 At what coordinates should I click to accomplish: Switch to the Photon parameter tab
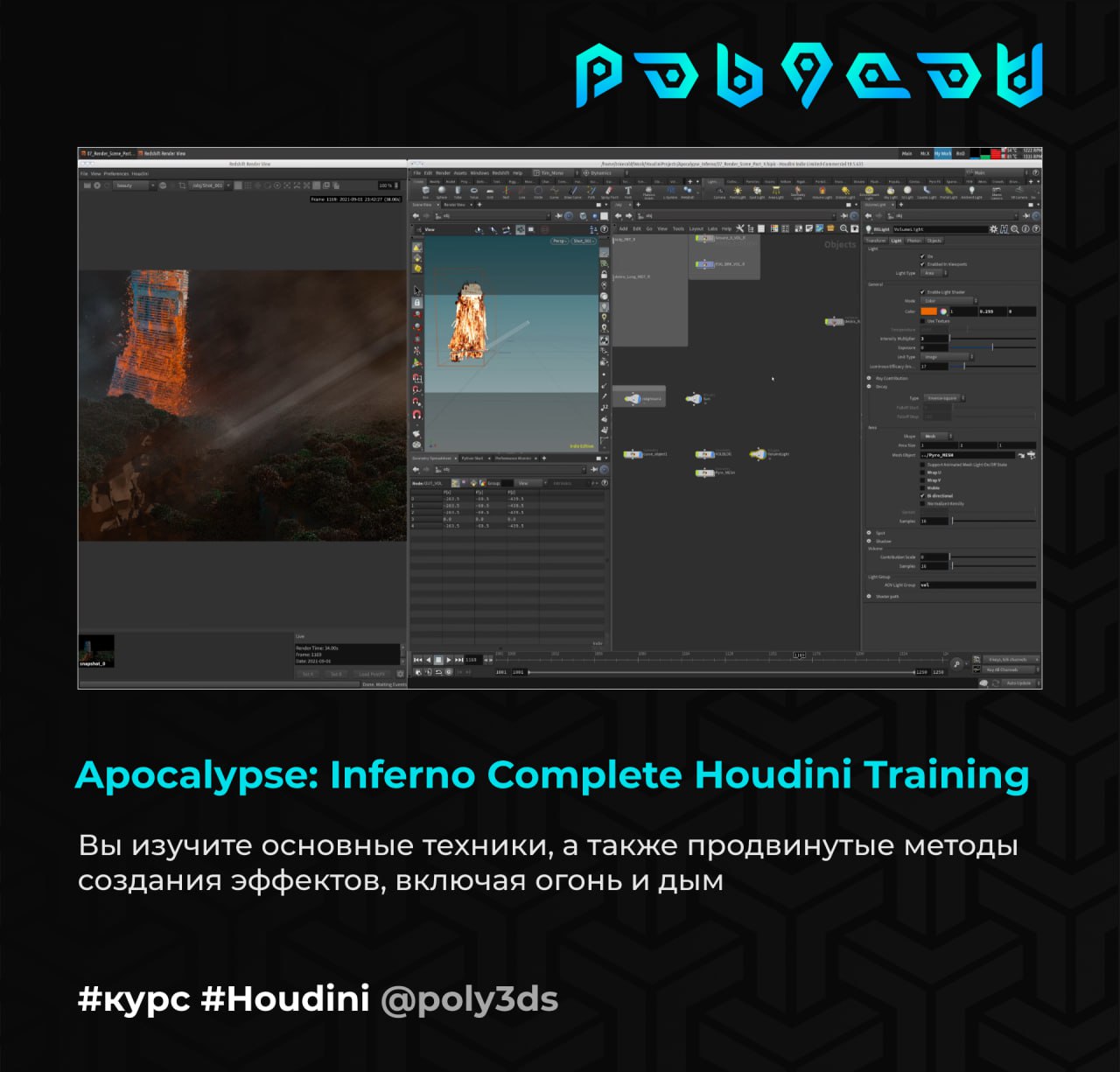(914, 241)
